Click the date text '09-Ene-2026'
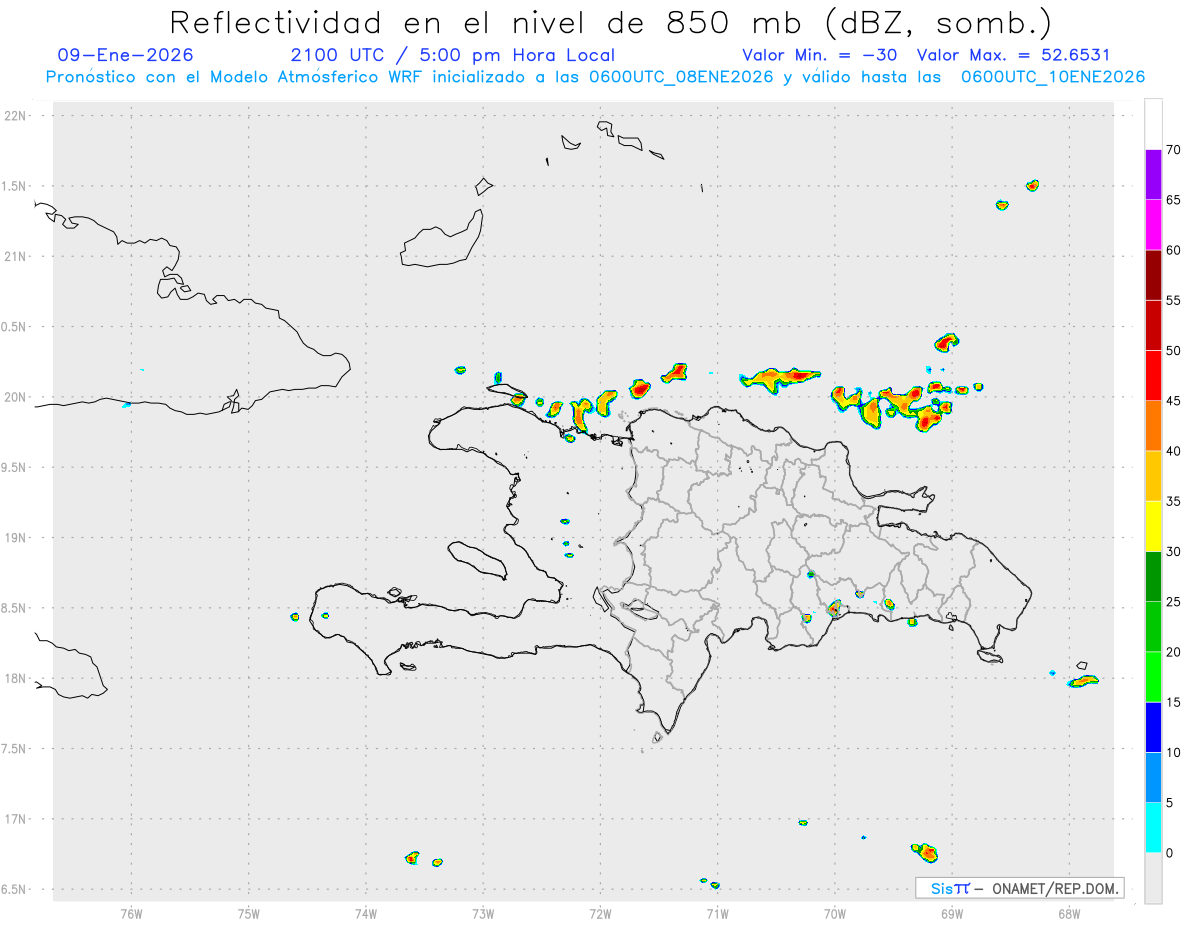 click(x=126, y=55)
